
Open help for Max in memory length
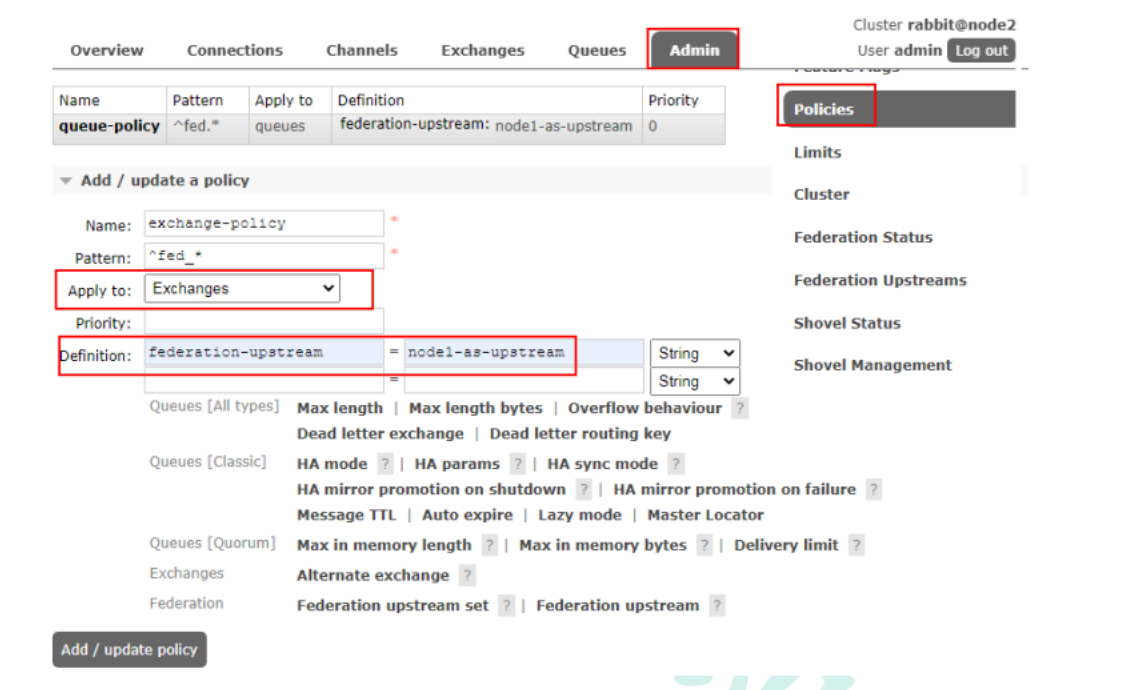point(489,545)
